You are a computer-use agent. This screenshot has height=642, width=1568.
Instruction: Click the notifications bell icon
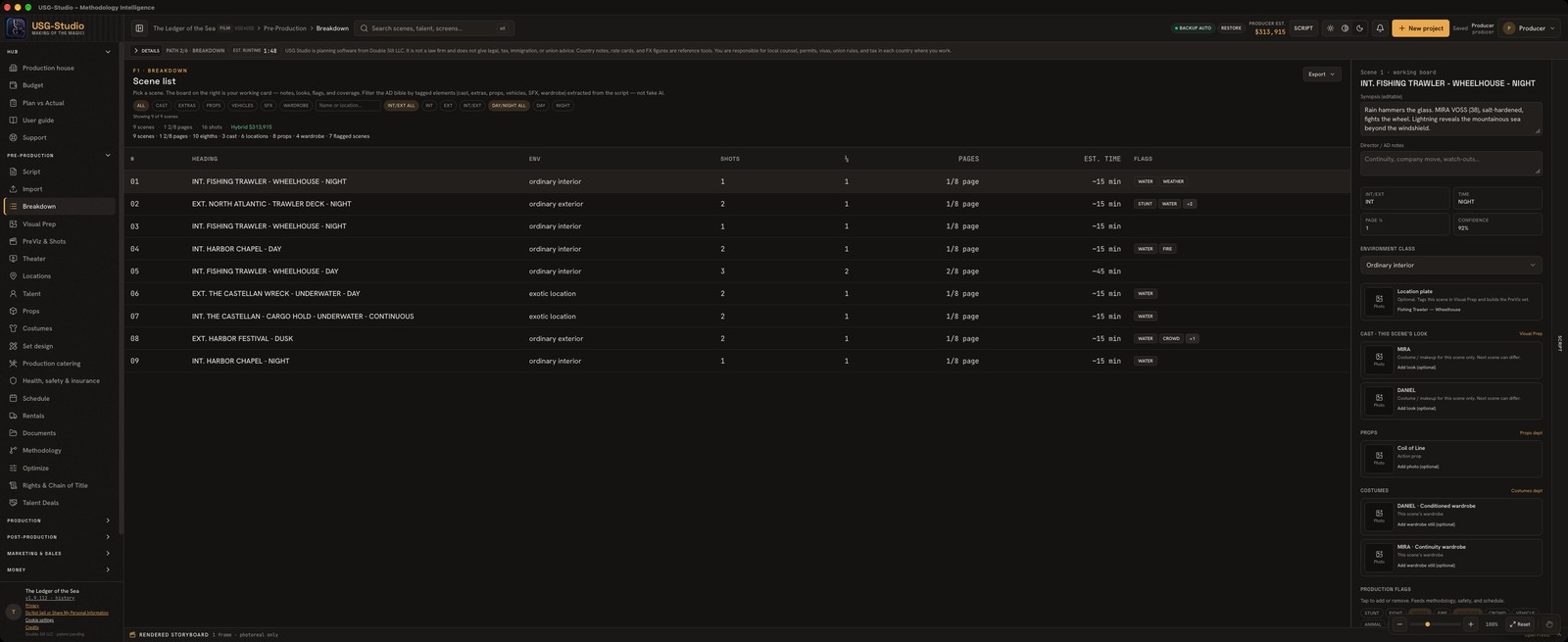click(x=1380, y=28)
